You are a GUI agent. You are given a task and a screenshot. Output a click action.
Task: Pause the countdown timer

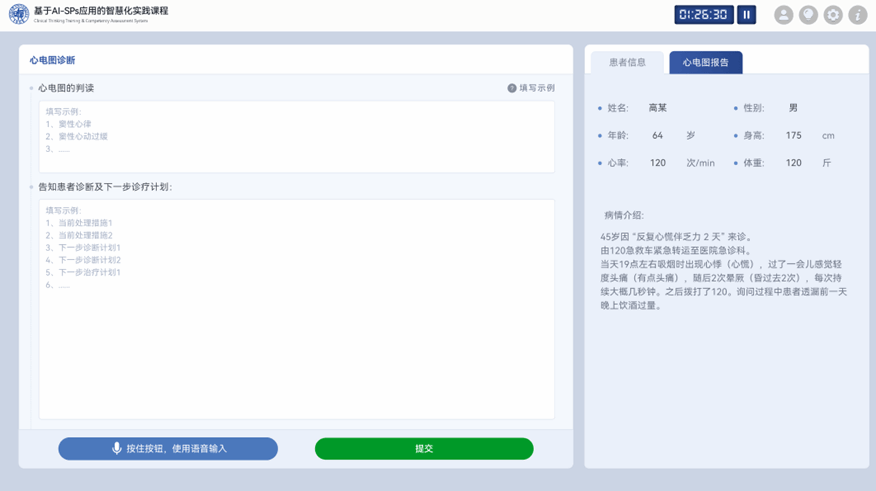[x=746, y=15]
